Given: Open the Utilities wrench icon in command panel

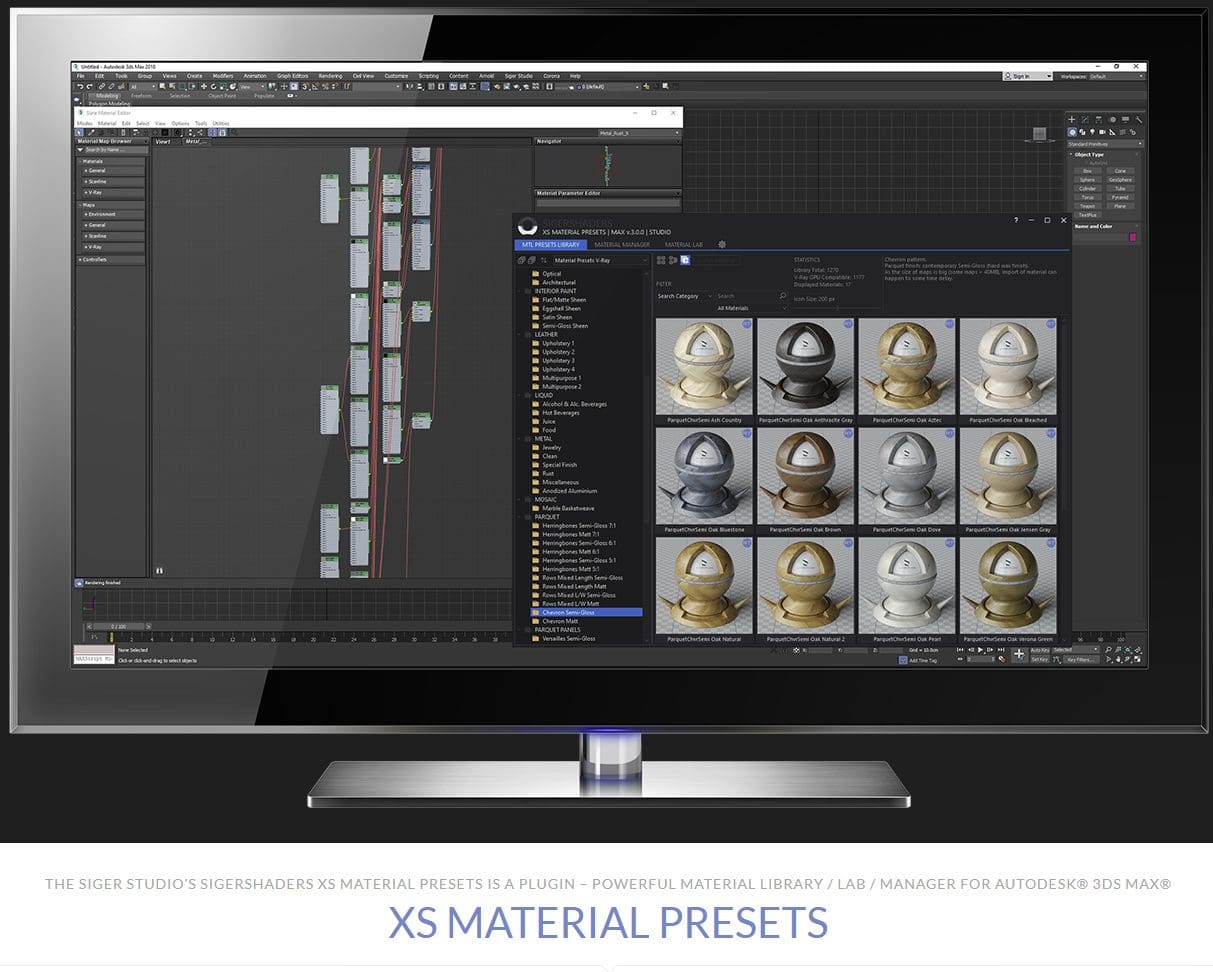Looking at the screenshot, I should (x=1139, y=120).
